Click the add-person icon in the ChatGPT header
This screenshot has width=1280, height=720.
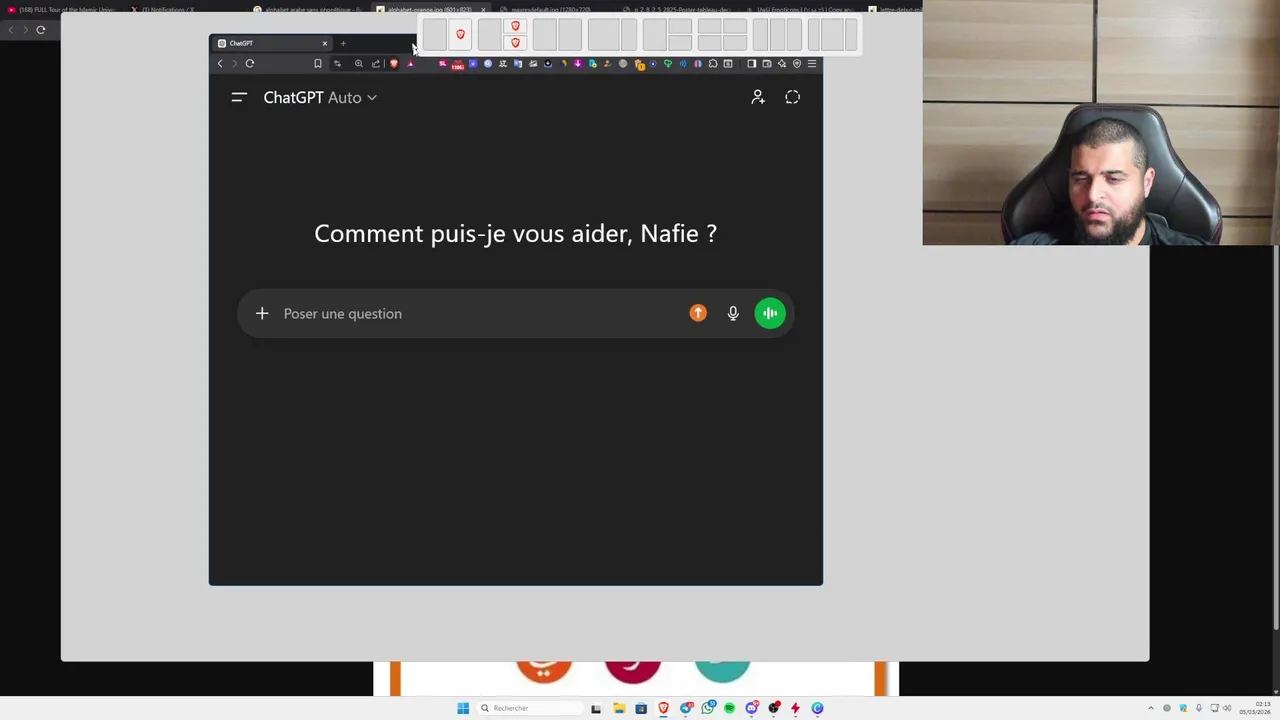click(758, 97)
